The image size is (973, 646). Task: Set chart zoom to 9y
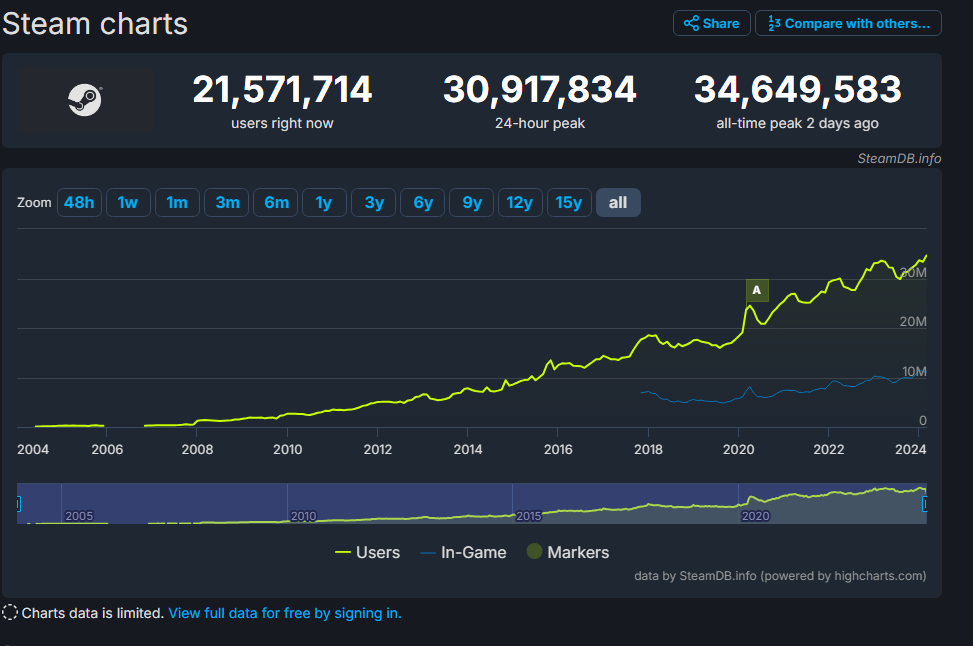click(472, 202)
